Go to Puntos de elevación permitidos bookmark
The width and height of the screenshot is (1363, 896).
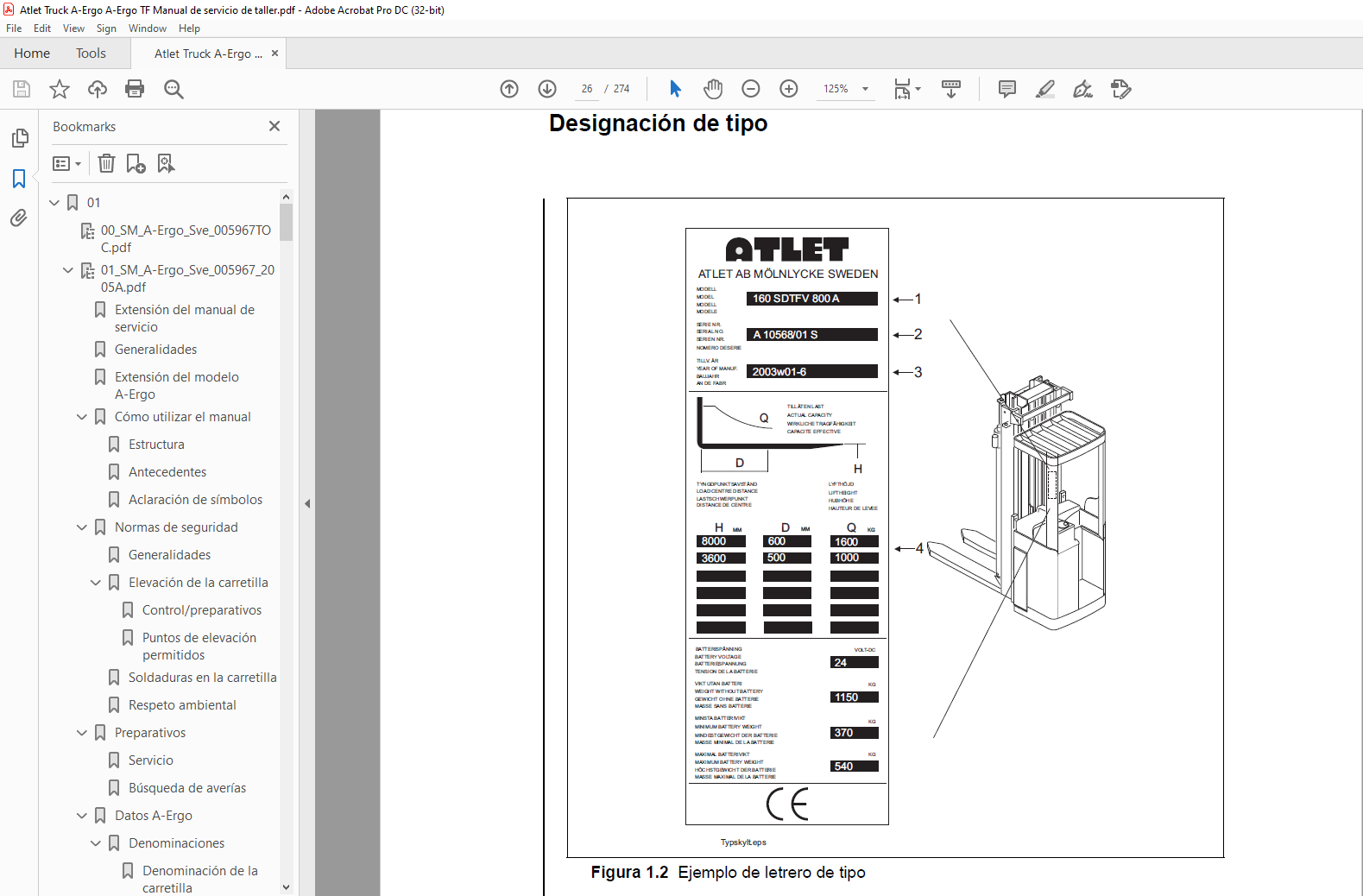pos(199,647)
